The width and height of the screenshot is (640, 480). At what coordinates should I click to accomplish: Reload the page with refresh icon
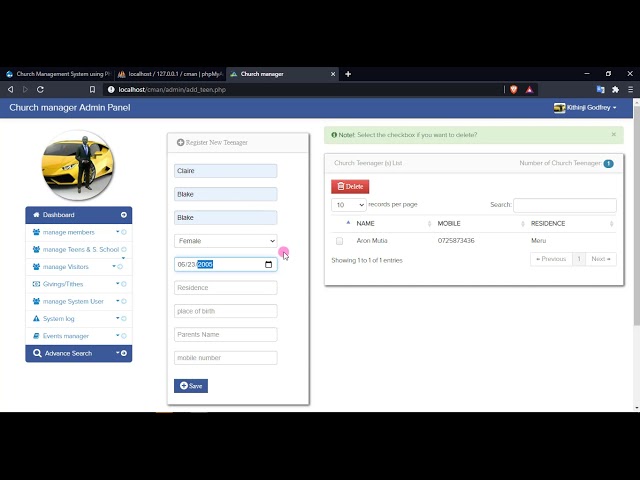(x=40, y=89)
